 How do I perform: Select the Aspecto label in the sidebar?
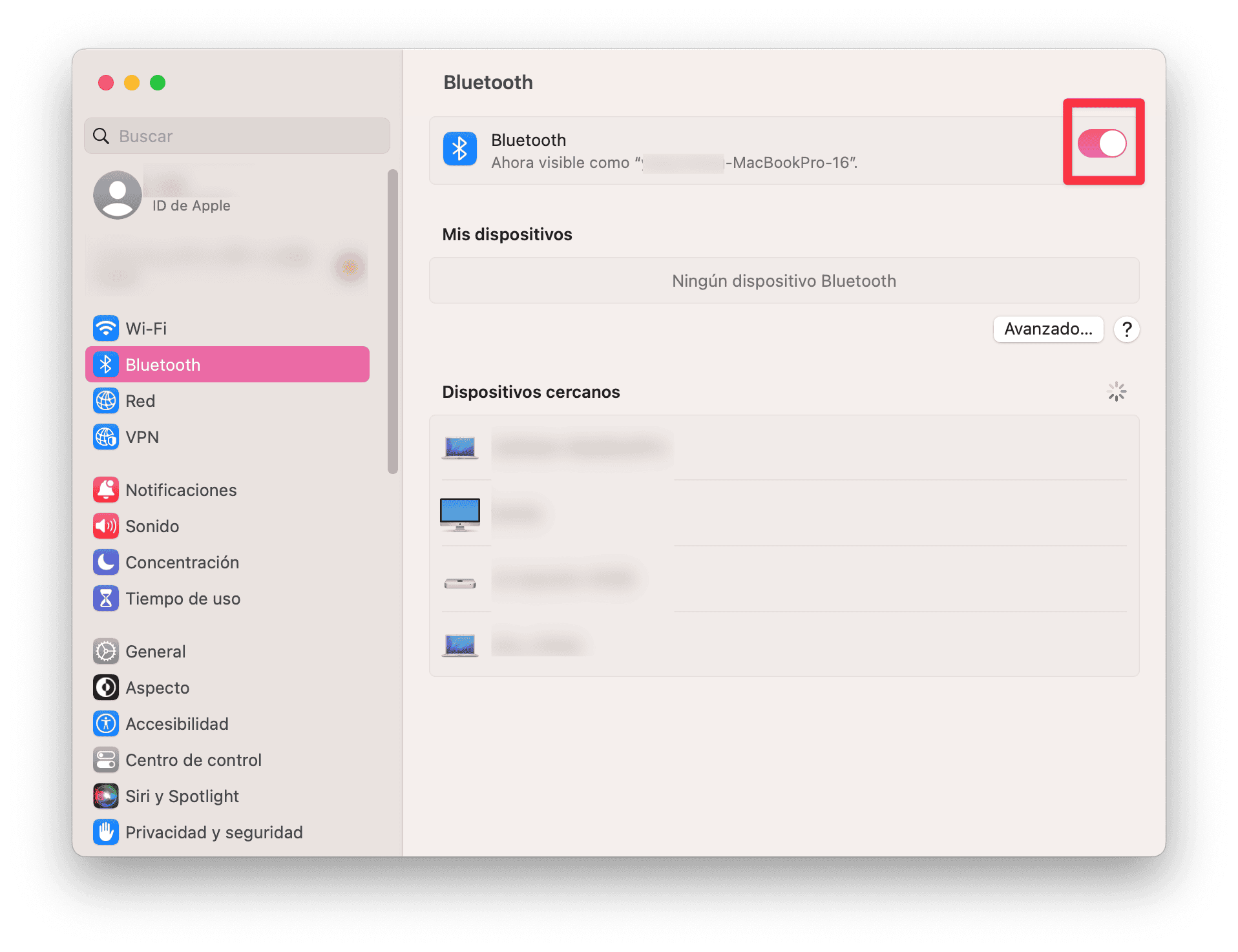[157, 687]
